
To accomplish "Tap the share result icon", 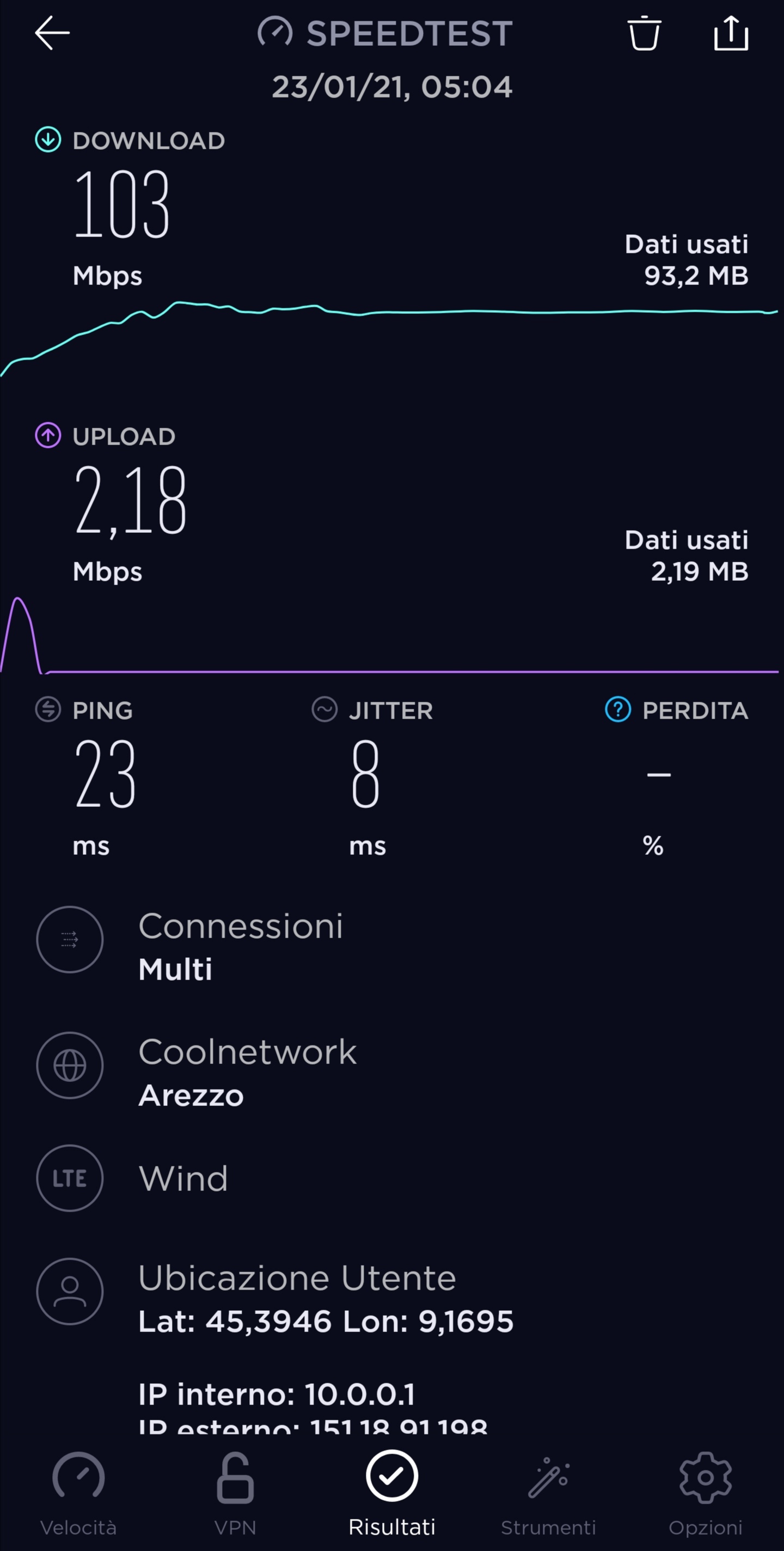I will pos(731,33).
